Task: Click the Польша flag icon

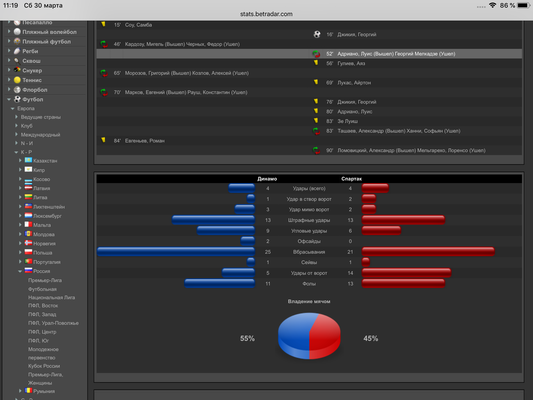Action: point(28,252)
